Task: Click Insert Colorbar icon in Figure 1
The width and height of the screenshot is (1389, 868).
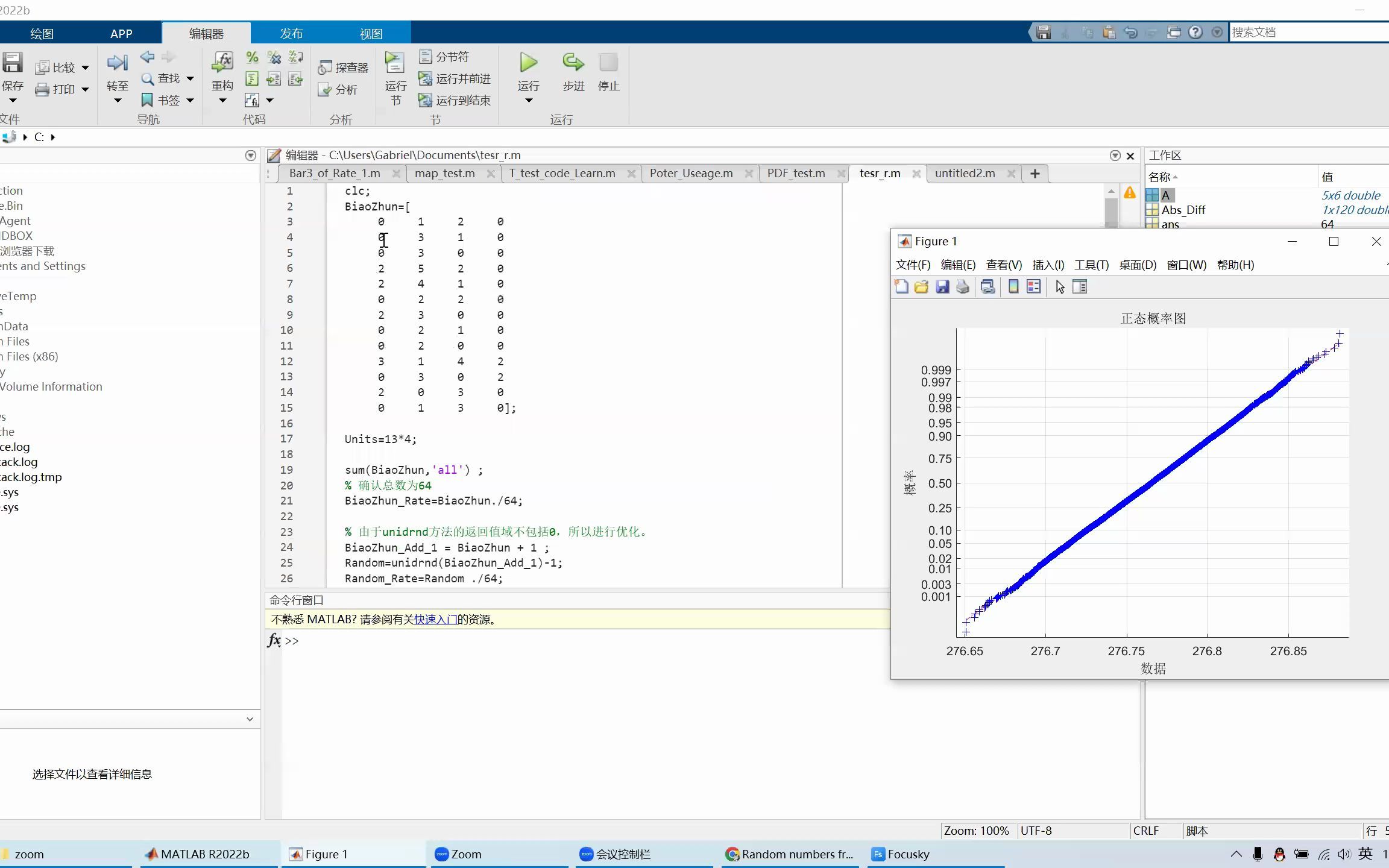Action: (x=1013, y=287)
